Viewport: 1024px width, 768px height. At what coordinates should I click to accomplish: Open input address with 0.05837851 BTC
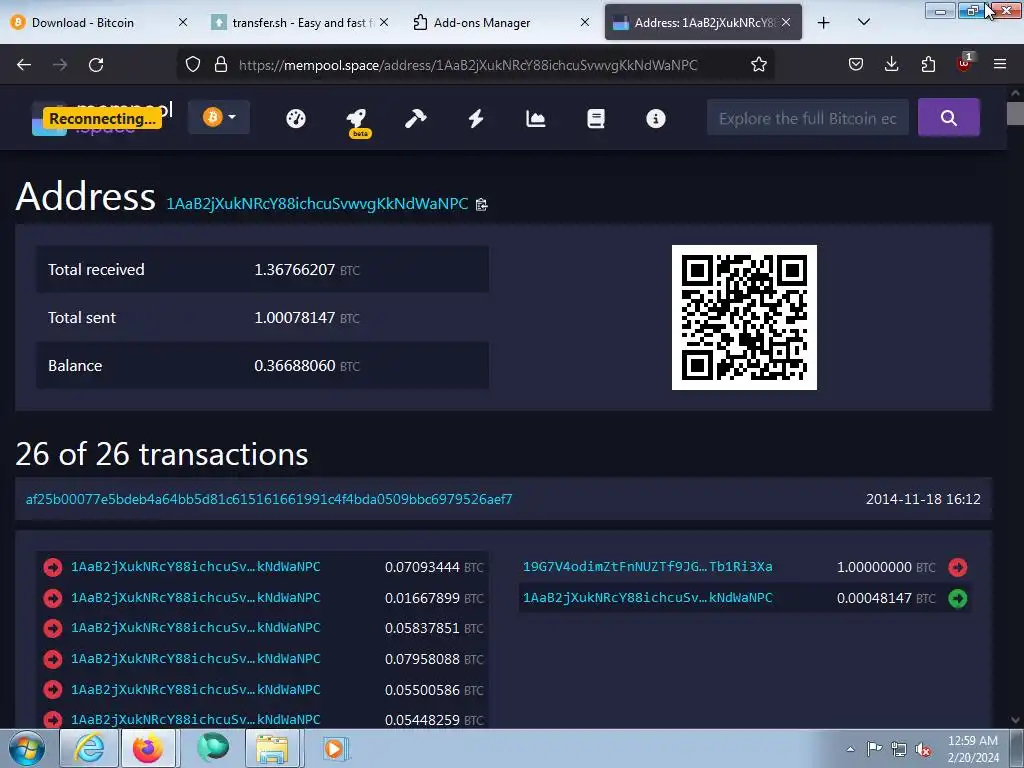coord(195,628)
